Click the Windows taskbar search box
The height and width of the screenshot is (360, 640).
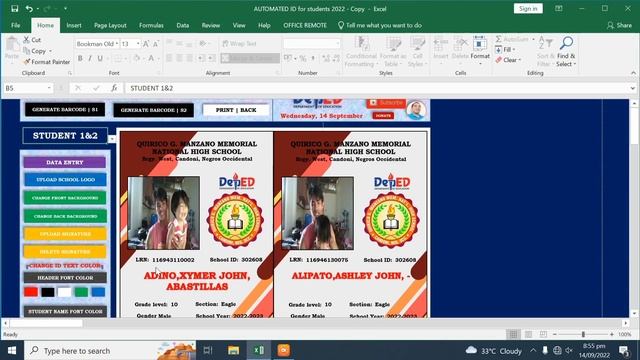[x=110, y=350]
